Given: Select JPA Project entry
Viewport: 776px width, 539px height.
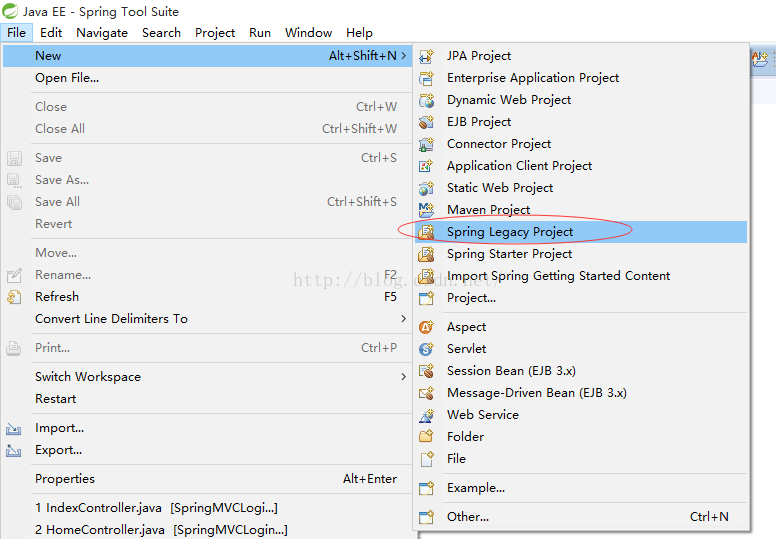Looking at the screenshot, I should click(581, 56).
